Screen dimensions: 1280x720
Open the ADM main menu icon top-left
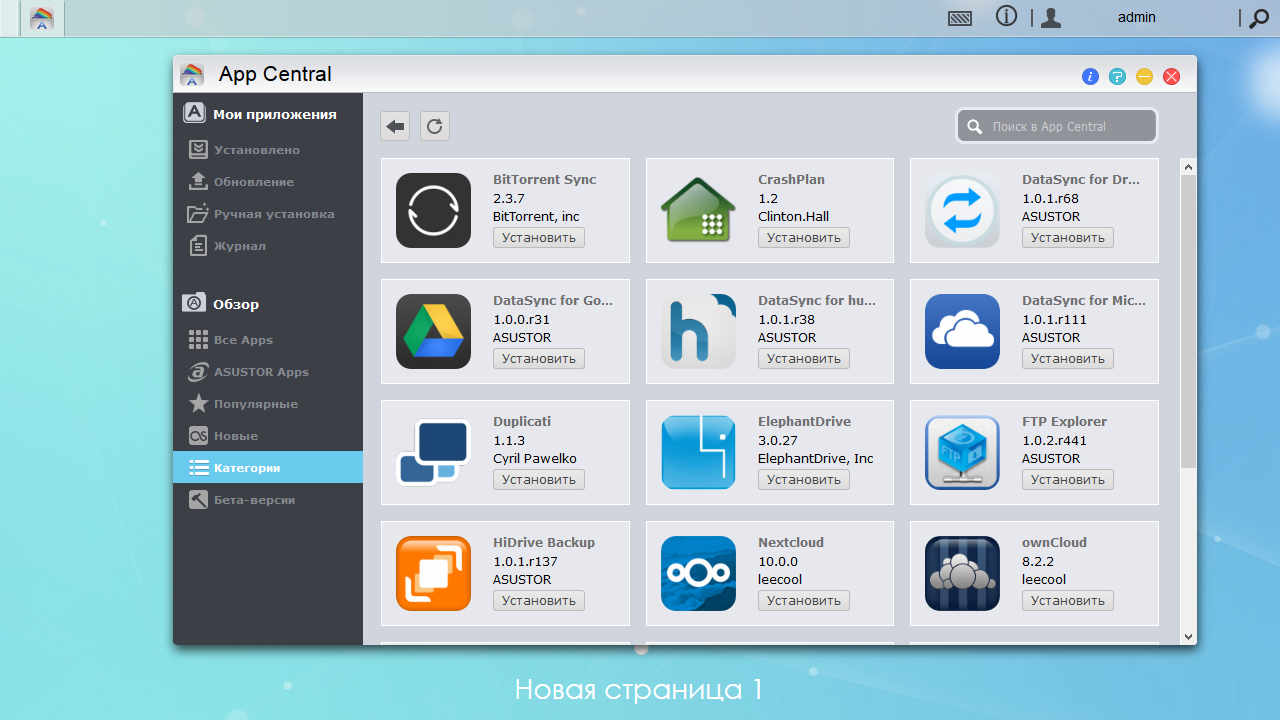point(42,18)
